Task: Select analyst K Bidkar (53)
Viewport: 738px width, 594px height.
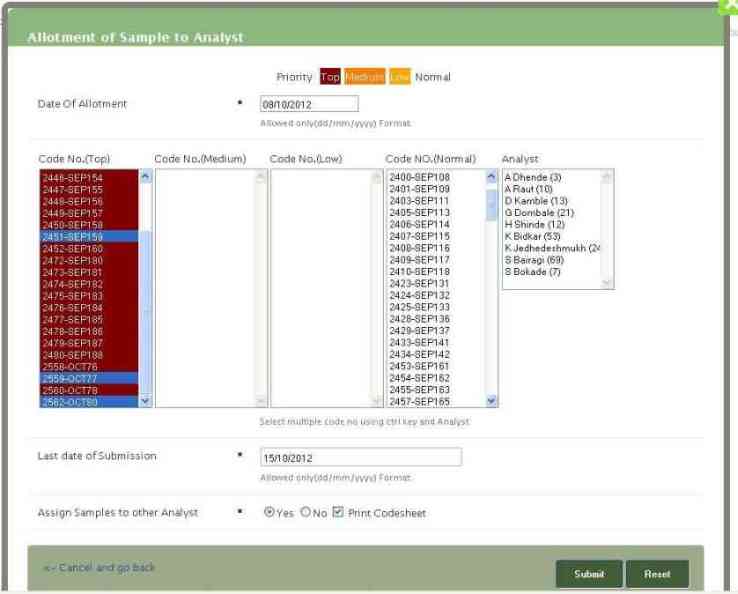Action: (x=533, y=236)
